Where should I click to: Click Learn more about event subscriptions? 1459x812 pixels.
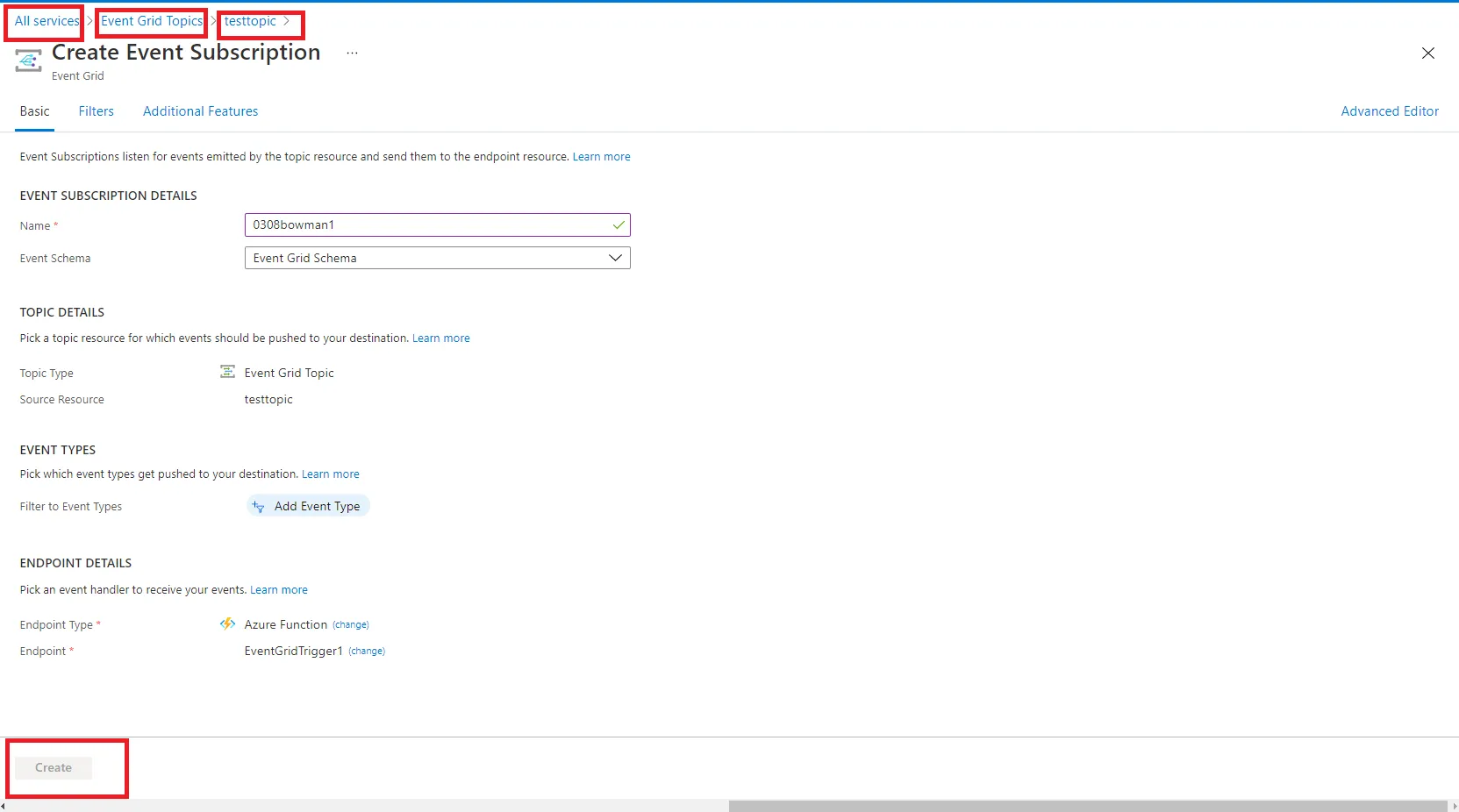tap(601, 157)
